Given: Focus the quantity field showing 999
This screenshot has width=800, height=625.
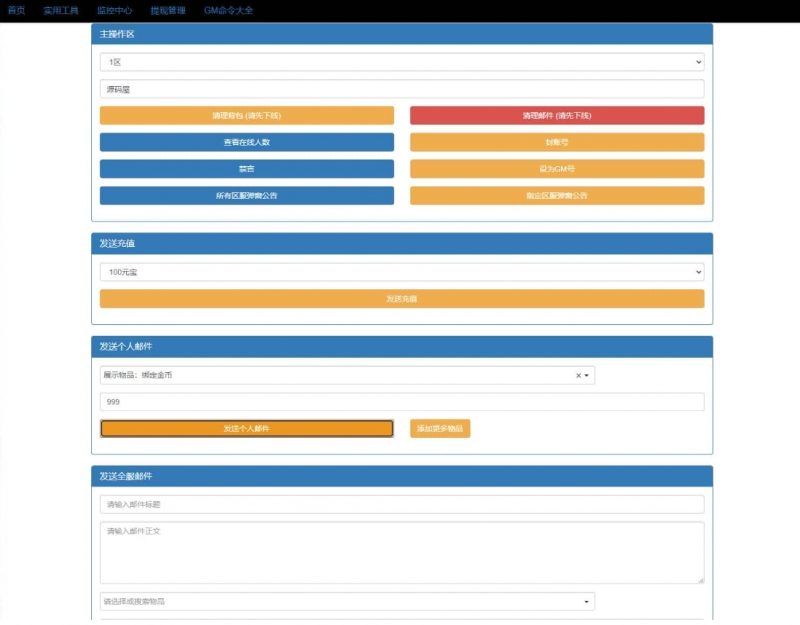Looking at the screenshot, I should 401,402.
